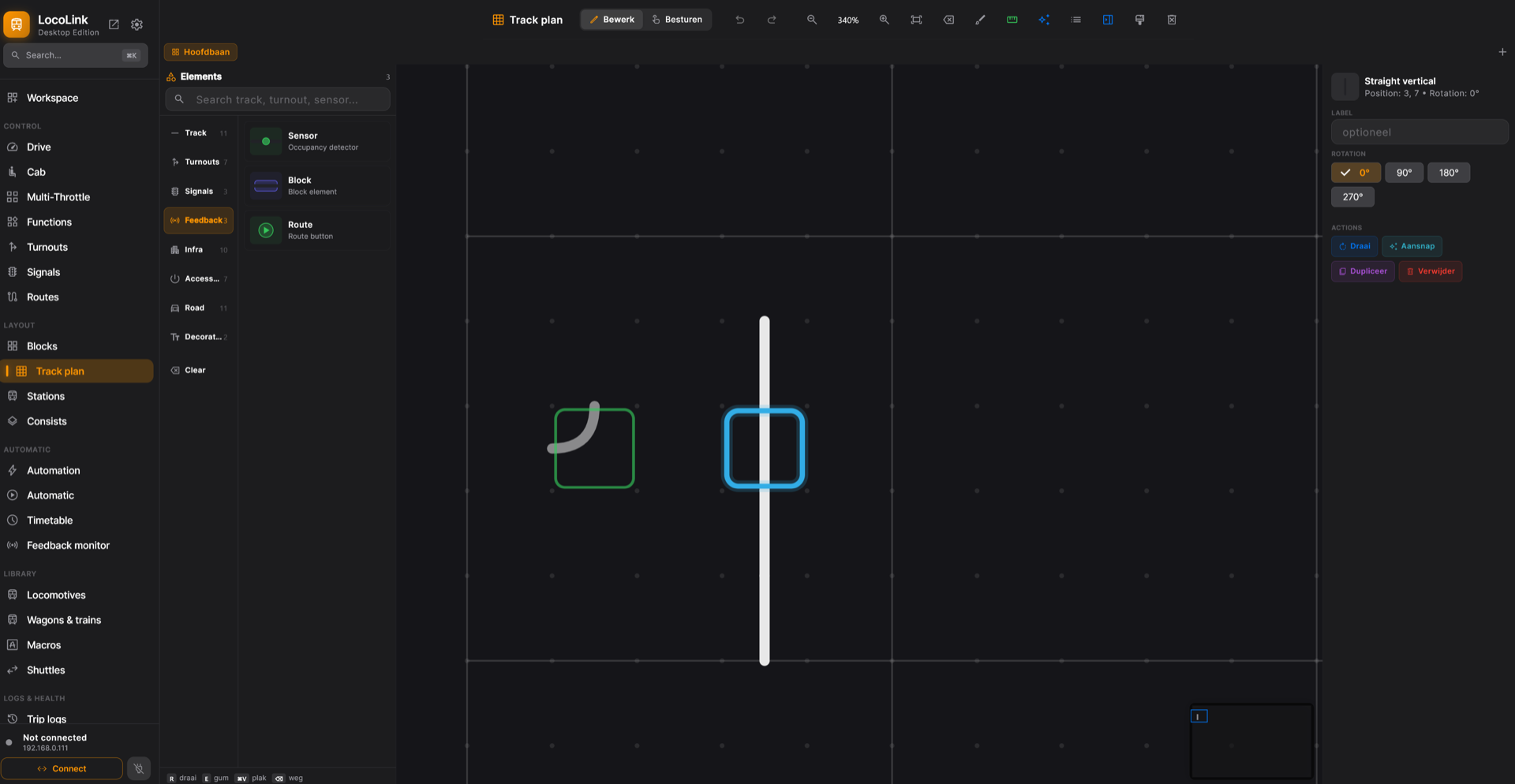Switch to Bewerk edit mode
The image size is (1515, 784).
[612, 20]
